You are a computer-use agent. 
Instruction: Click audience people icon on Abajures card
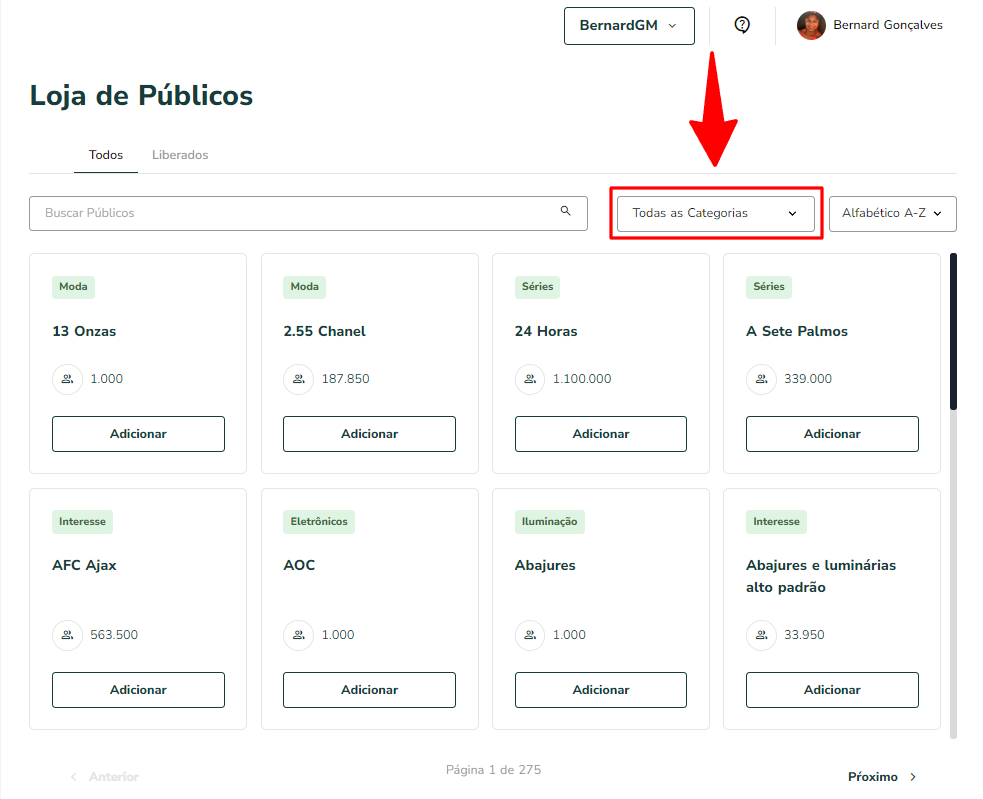(530, 635)
